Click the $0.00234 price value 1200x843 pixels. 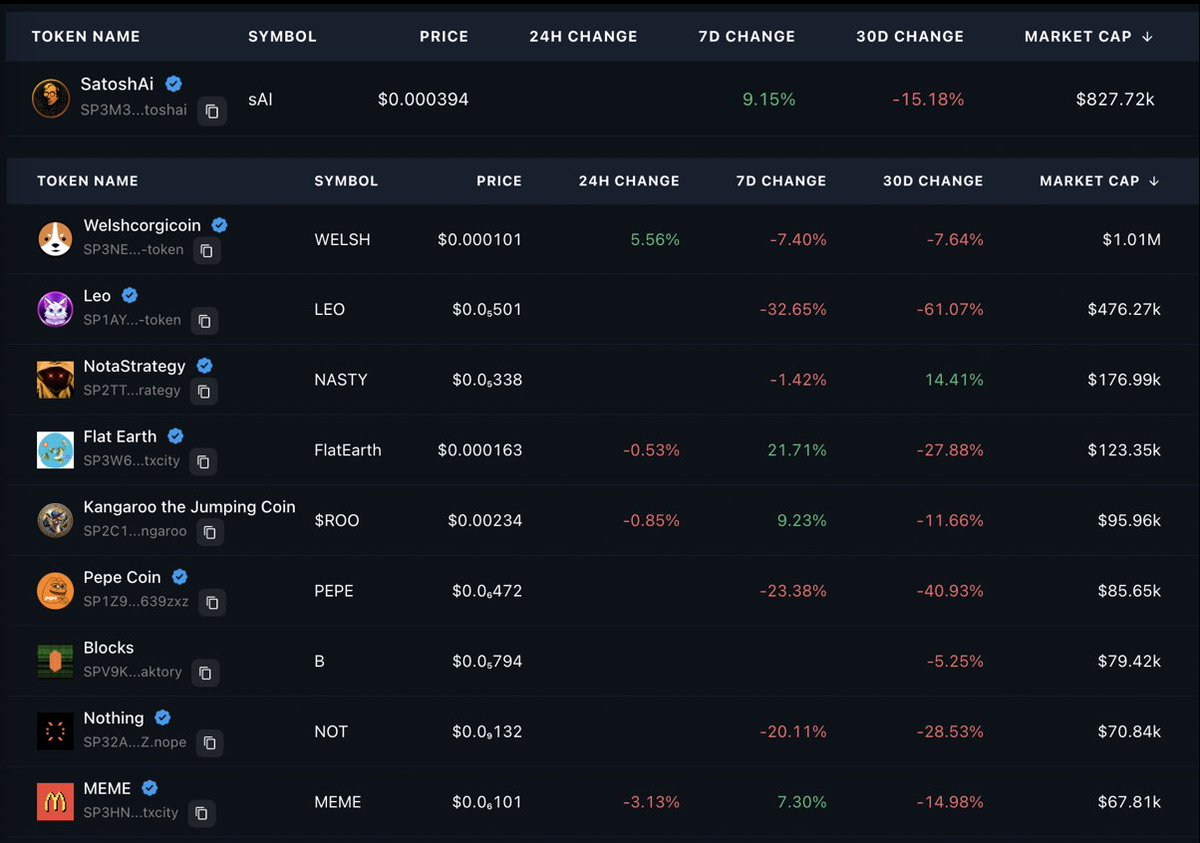(485, 521)
